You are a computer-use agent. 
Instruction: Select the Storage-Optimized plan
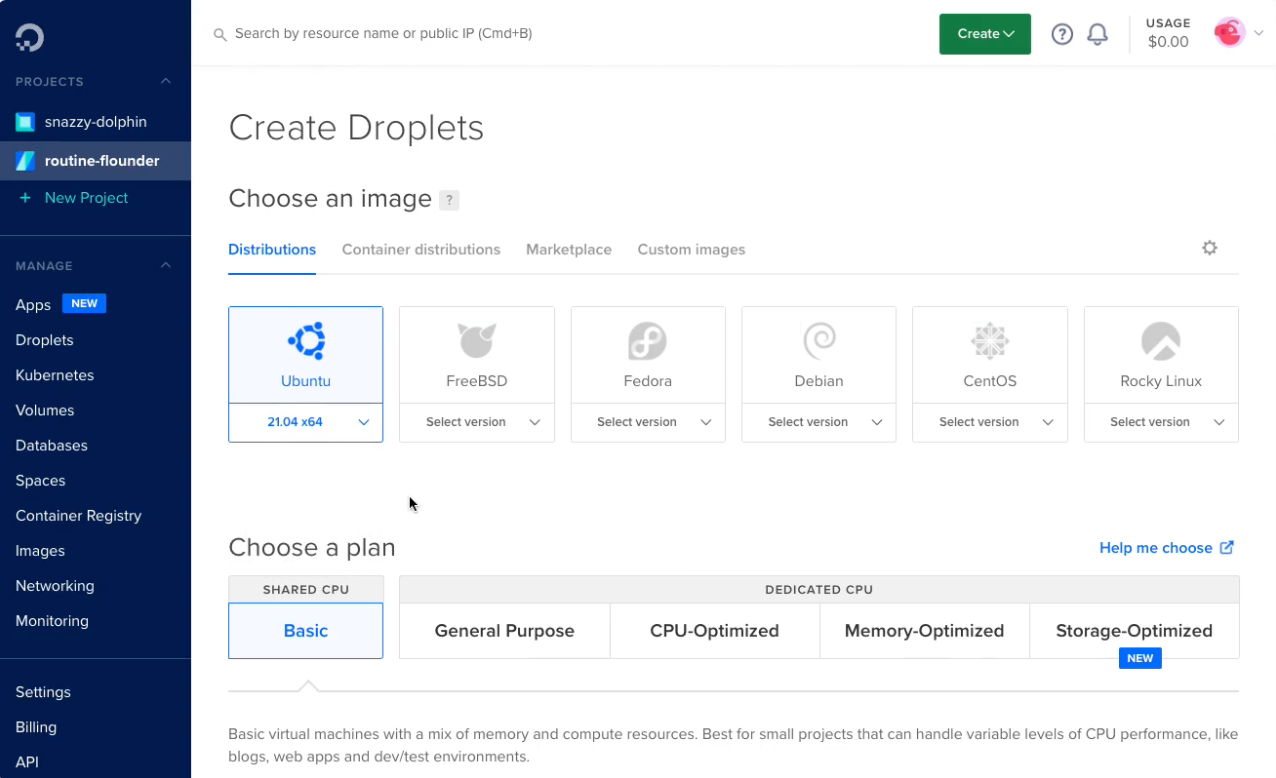tap(1134, 631)
